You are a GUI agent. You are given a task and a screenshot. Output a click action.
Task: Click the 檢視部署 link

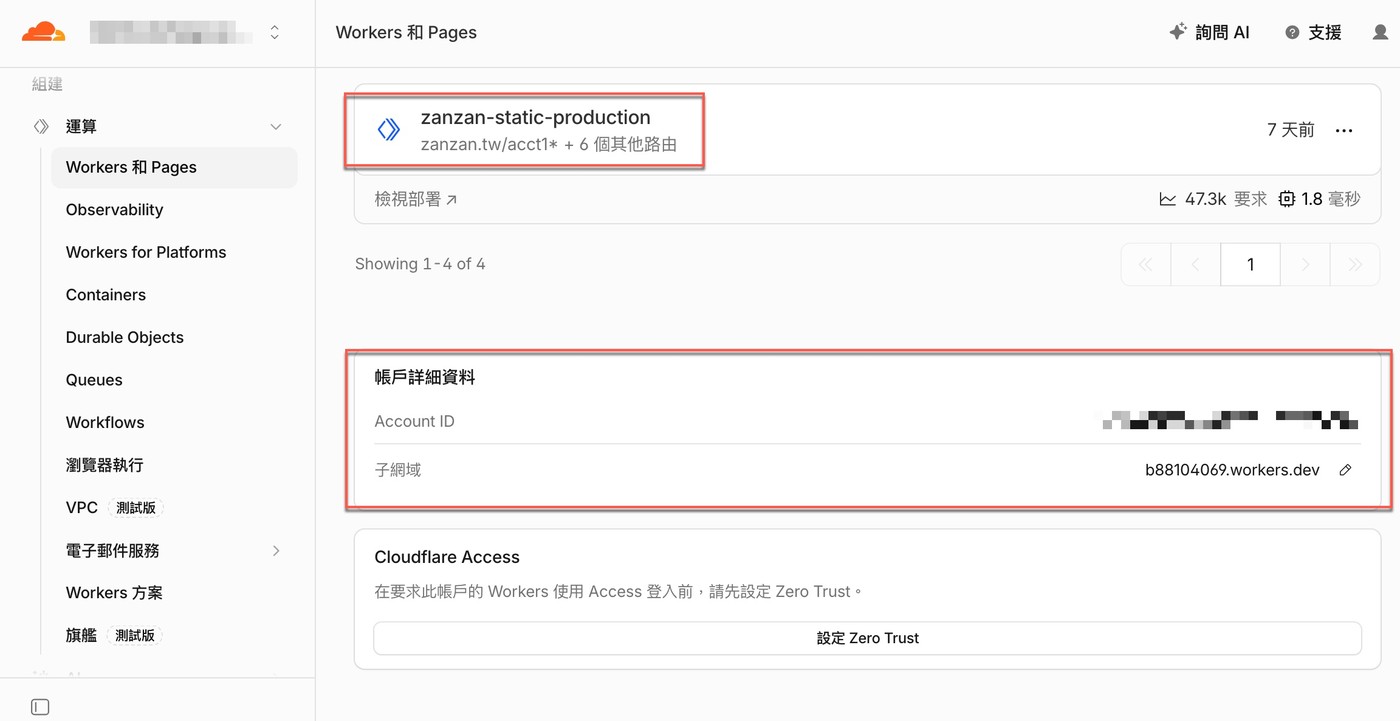pyautogui.click(x=416, y=200)
